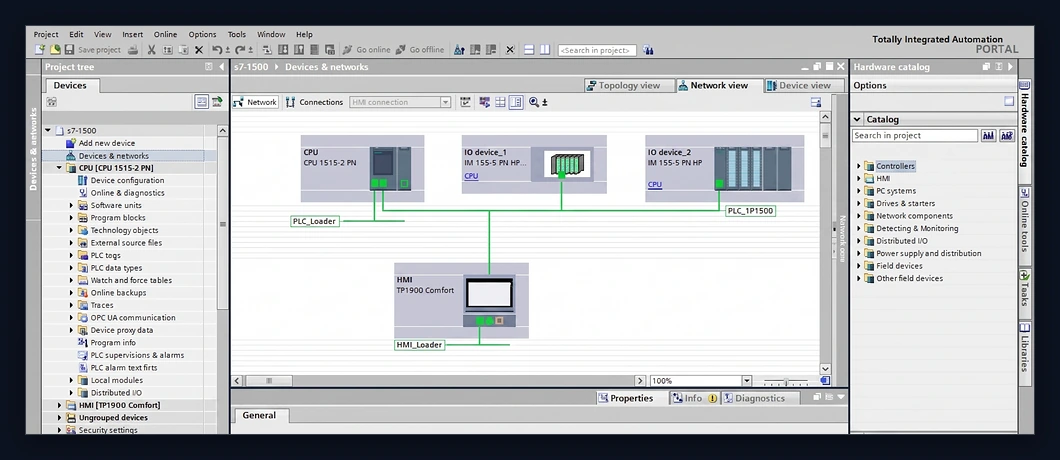The image size is (1060, 460).
Task: Click the PLC_Loader network label
Action: click(x=314, y=221)
